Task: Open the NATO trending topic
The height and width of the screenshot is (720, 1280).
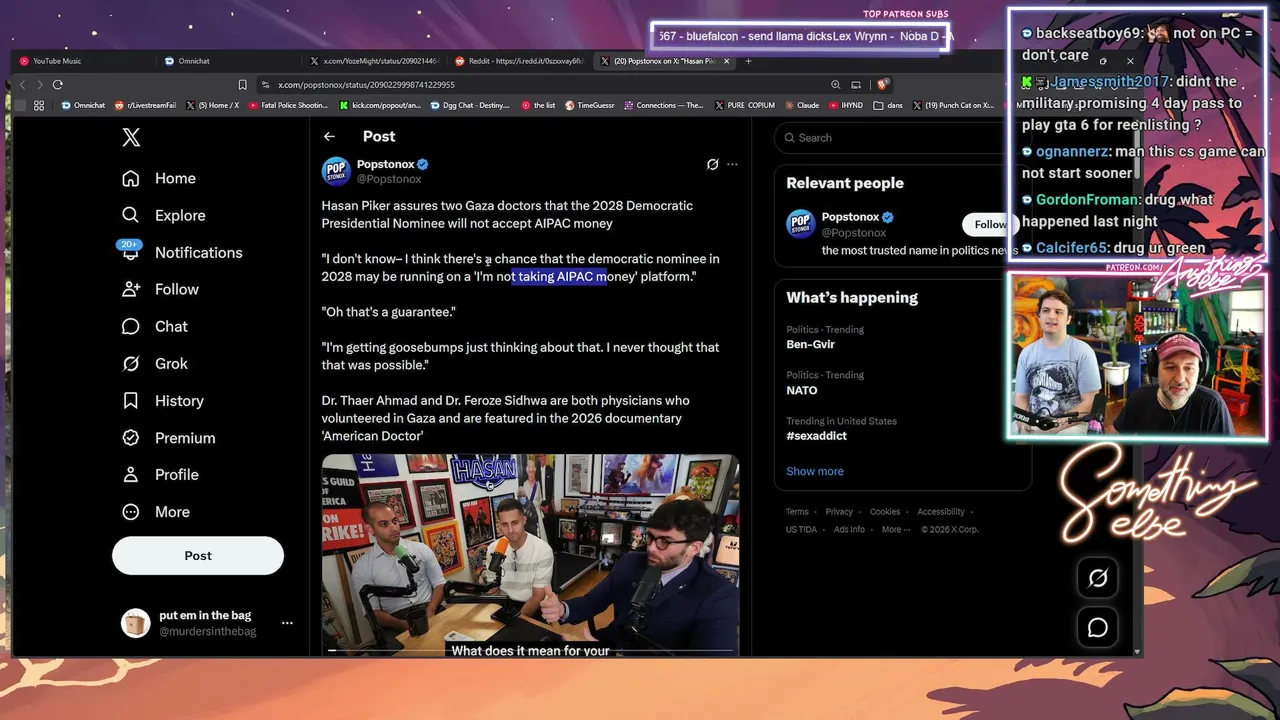Action: pos(802,390)
